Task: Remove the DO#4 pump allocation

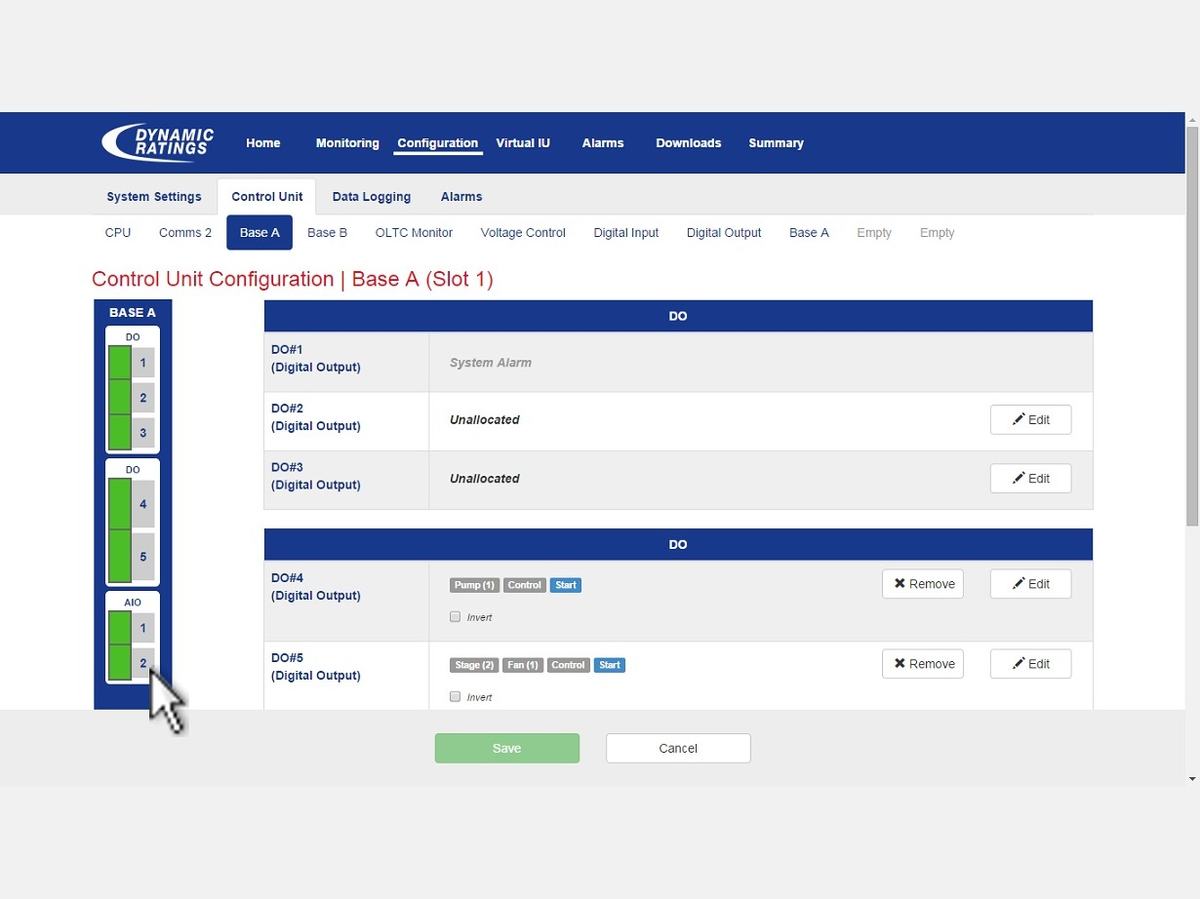Action: pyautogui.click(x=922, y=584)
